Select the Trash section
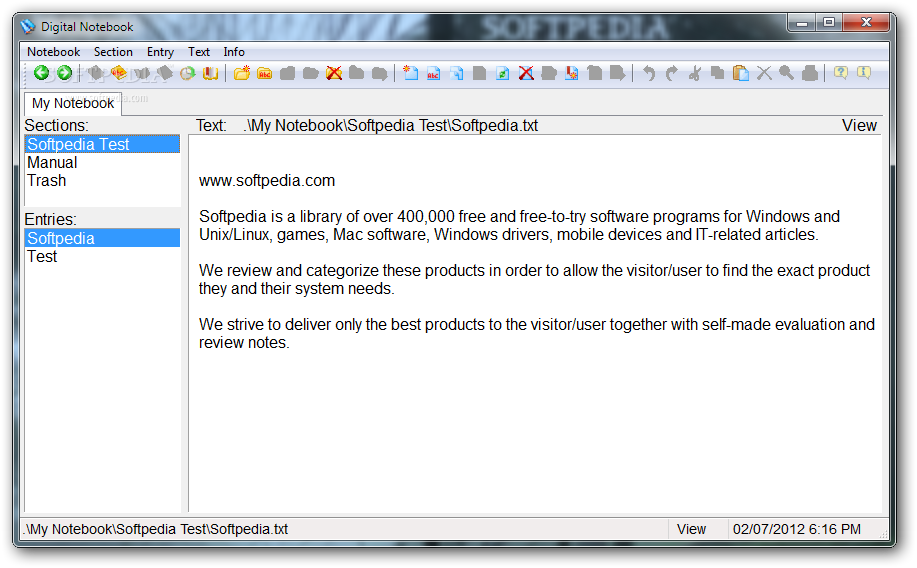The height and width of the screenshot is (568, 917). pos(102,180)
